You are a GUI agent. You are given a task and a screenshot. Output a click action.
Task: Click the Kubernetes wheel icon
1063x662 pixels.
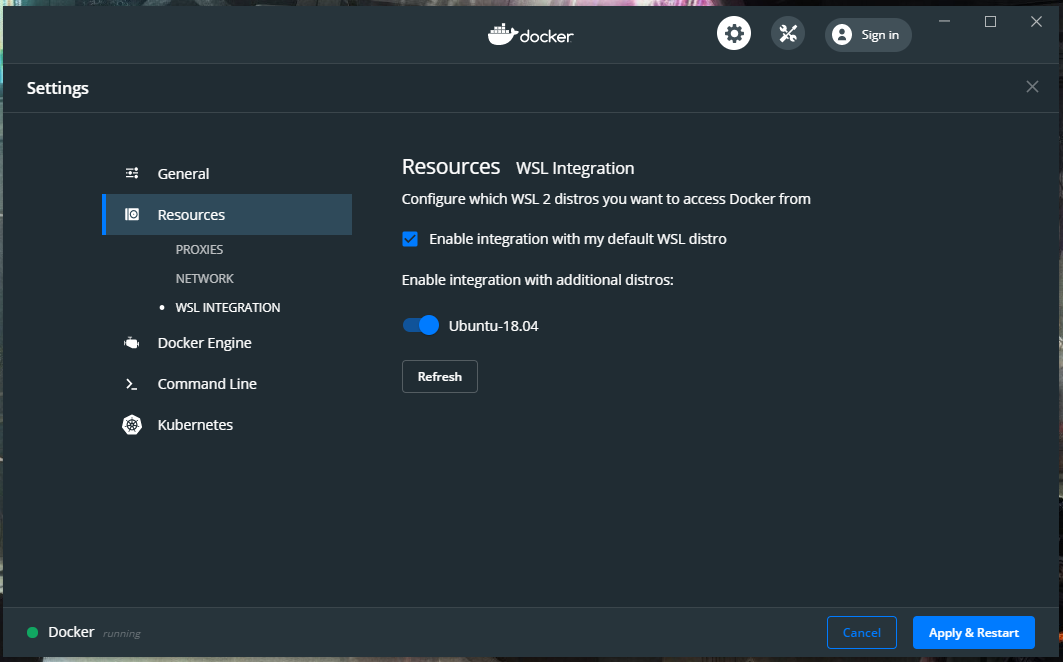click(132, 425)
